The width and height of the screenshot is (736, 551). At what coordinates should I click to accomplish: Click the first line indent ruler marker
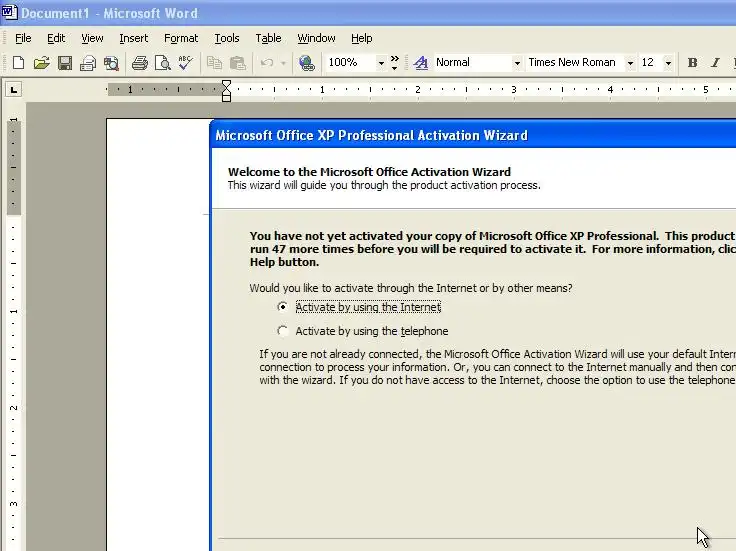click(226, 83)
